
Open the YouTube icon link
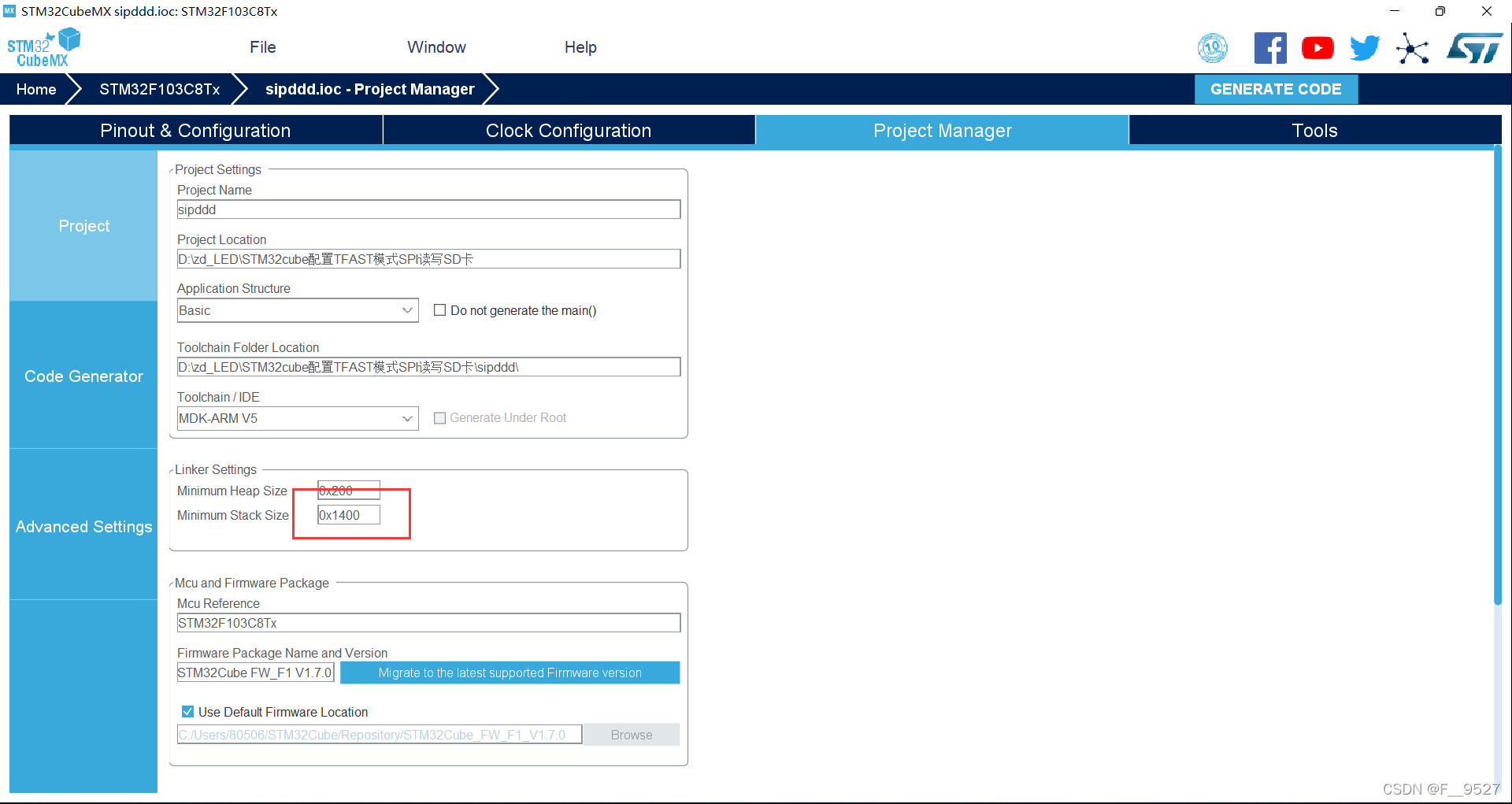tap(1317, 48)
